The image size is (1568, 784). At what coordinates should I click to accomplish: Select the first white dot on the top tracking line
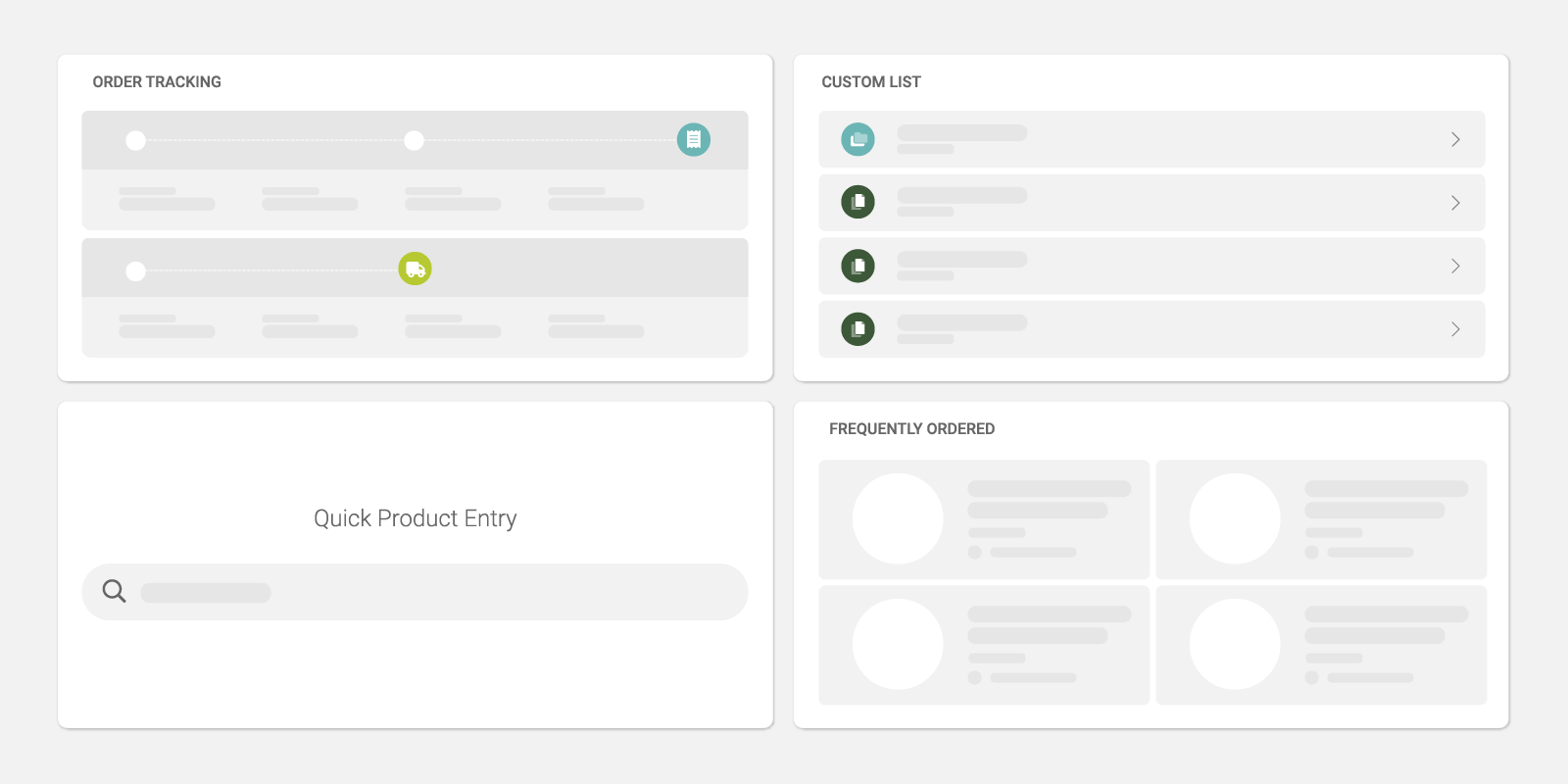click(x=136, y=141)
